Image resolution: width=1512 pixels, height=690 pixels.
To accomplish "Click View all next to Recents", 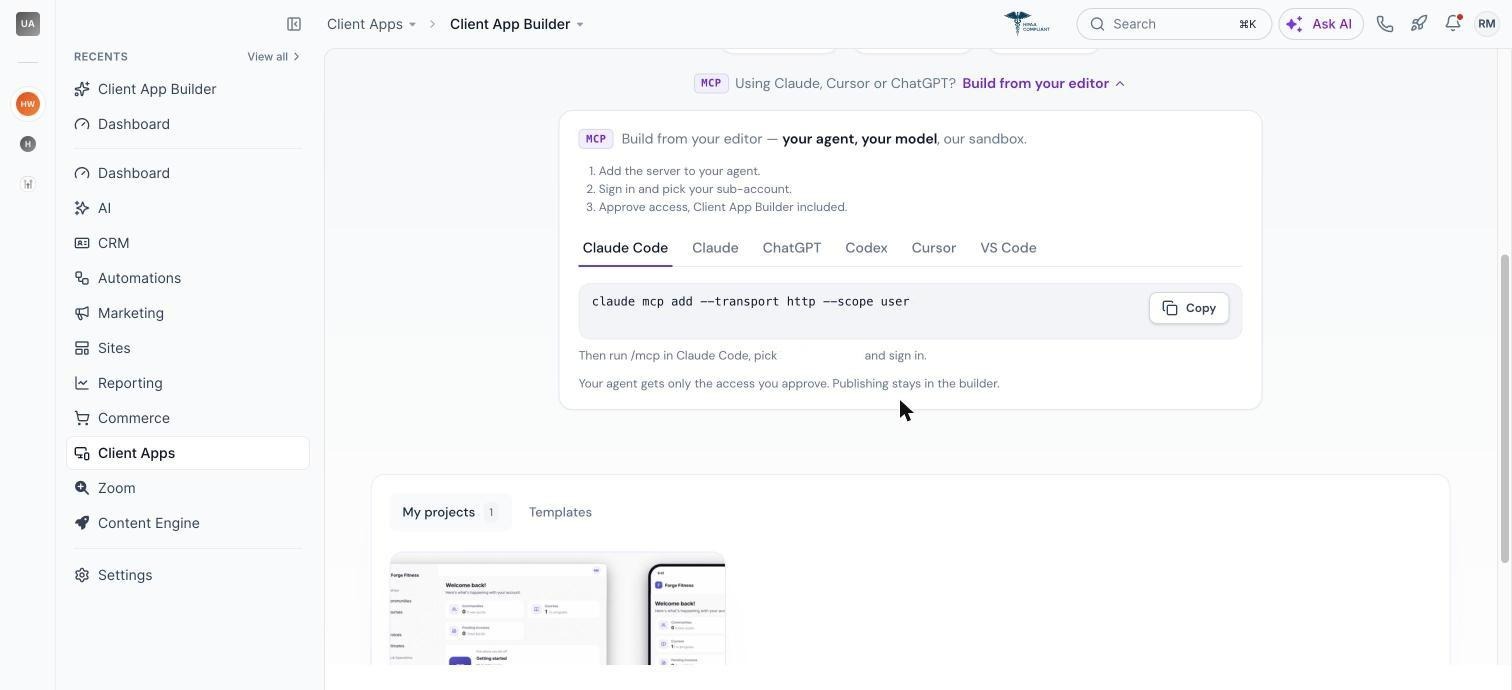I will pyautogui.click(x=273, y=57).
